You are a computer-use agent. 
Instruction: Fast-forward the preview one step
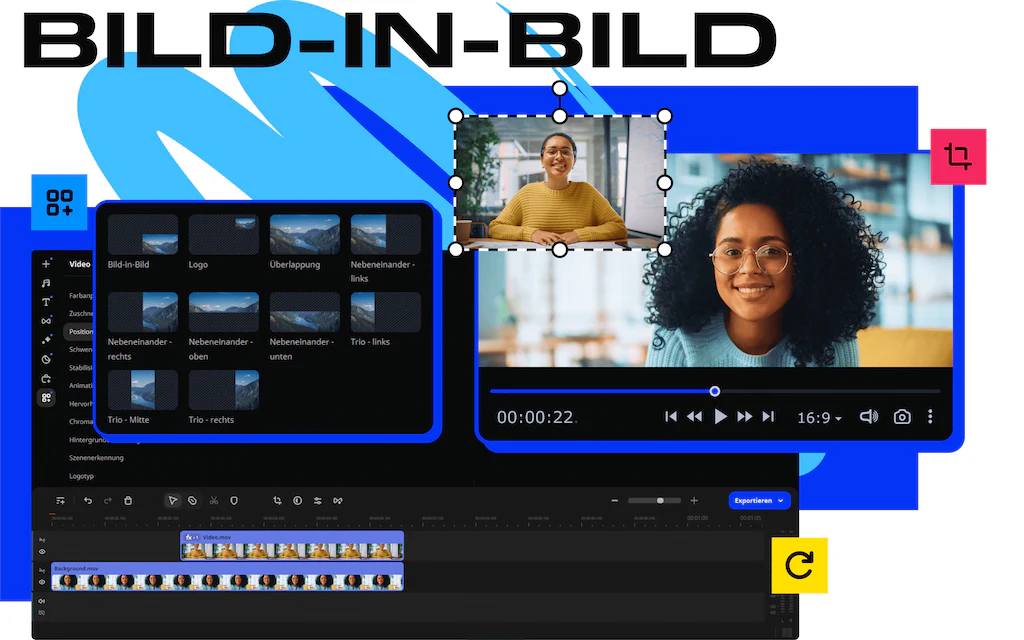point(744,417)
